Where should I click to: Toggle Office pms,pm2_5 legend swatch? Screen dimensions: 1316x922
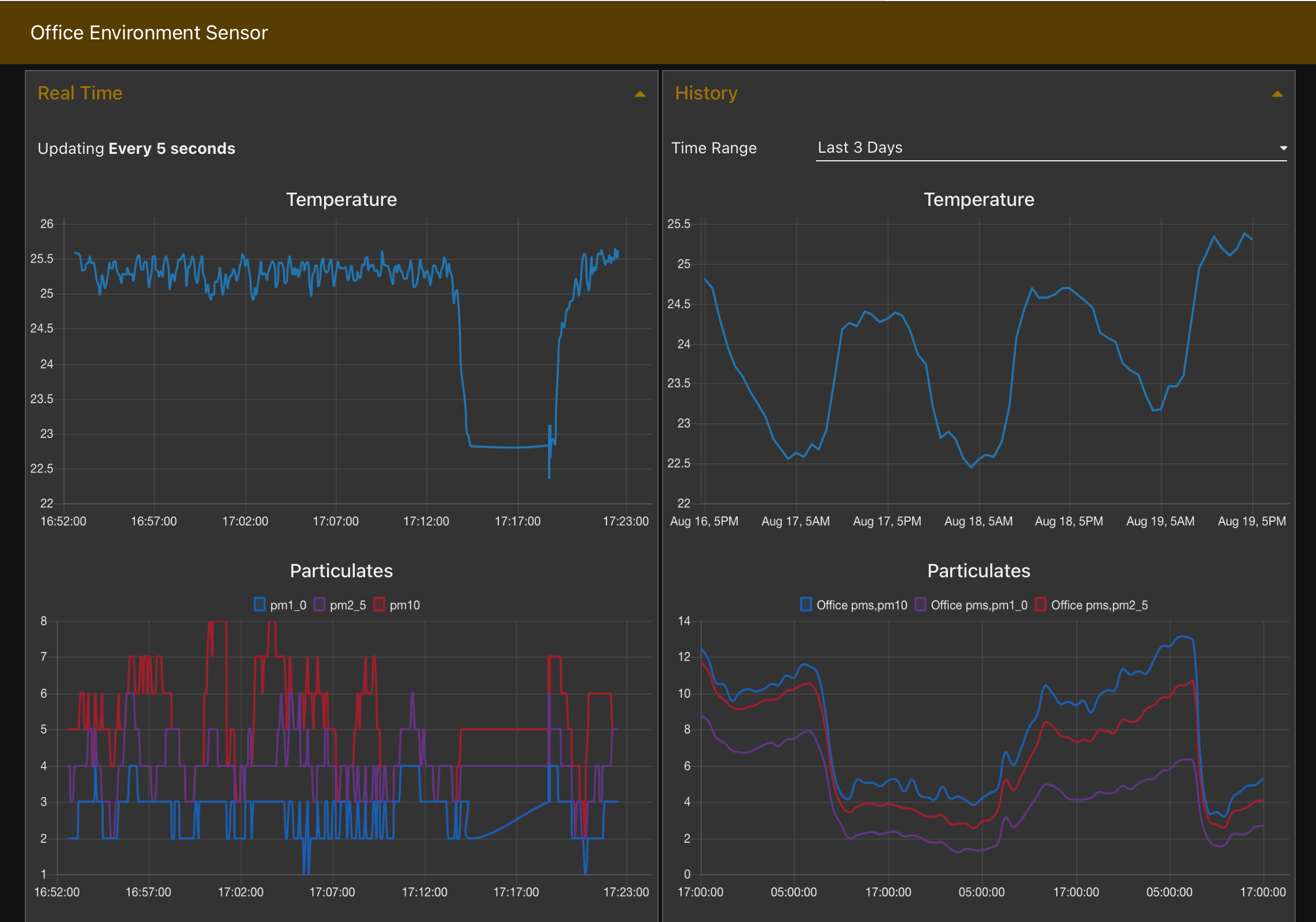coord(1041,604)
